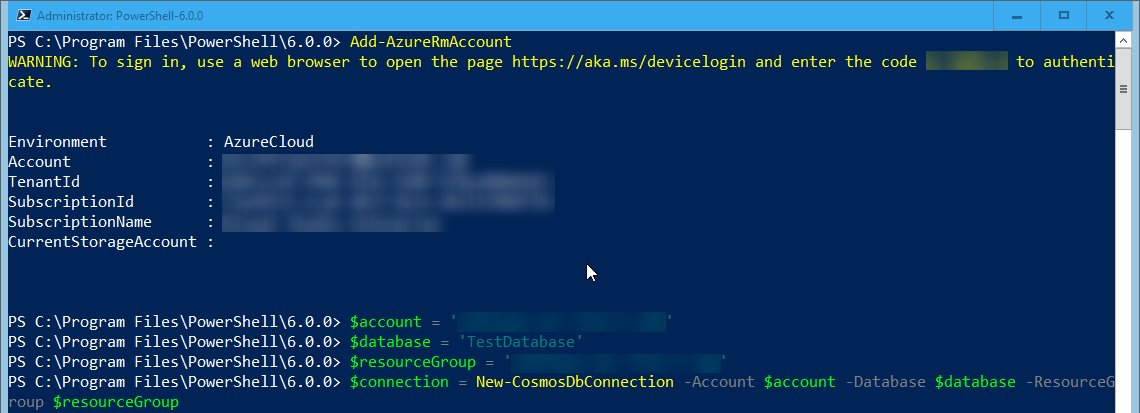
Task: Click the blurred device login code
Action: pos(966,62)
